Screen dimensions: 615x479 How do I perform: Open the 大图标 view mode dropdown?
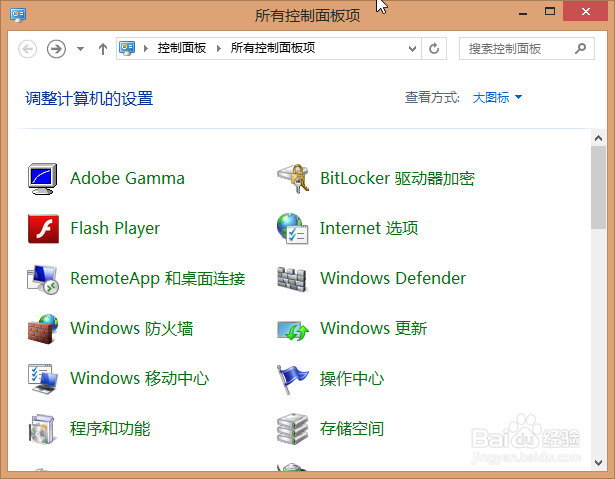497,97
